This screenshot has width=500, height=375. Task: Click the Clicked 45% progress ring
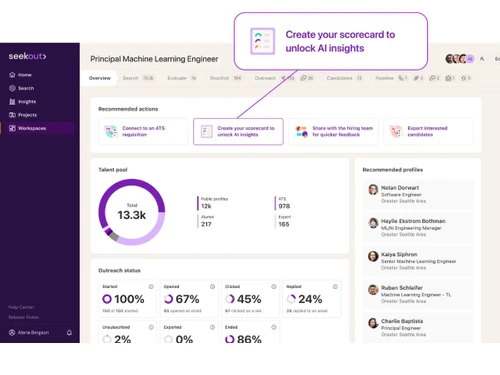pos(230,299)
